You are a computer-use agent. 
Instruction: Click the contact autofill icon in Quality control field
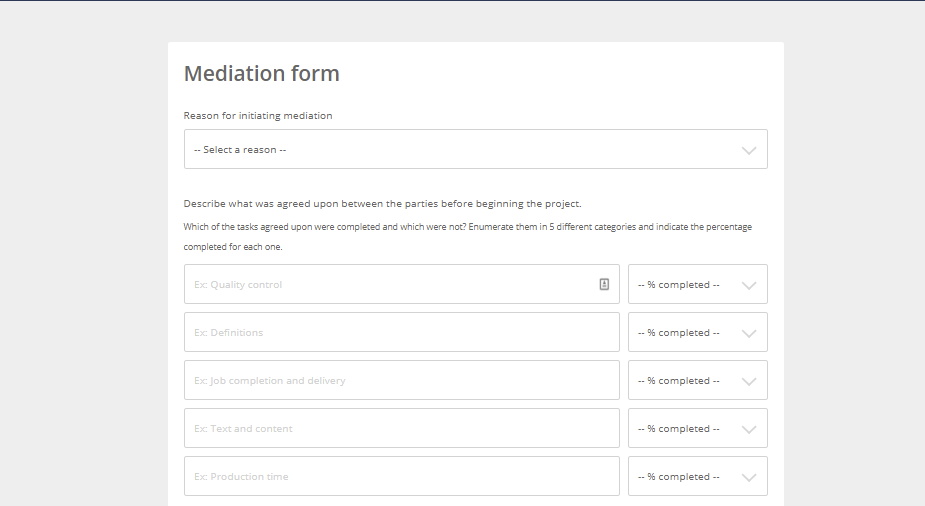[x=604, y=284]
